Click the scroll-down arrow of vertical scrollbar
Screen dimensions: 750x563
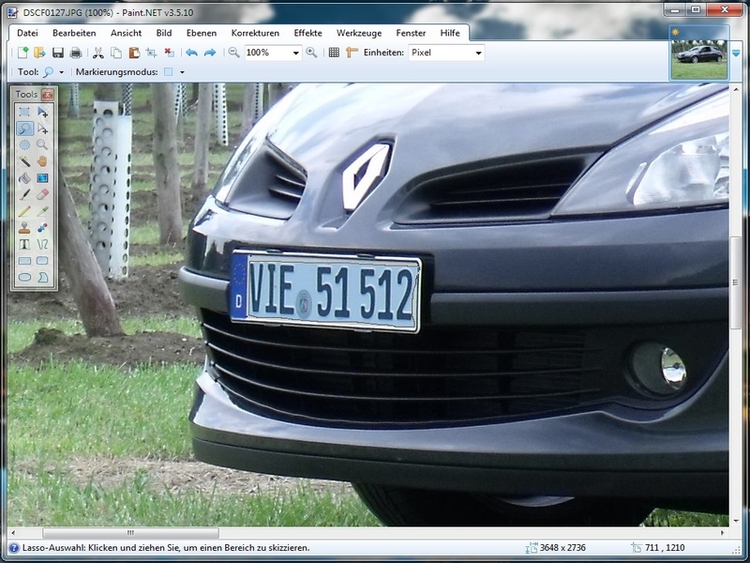(x=736, y=521)
